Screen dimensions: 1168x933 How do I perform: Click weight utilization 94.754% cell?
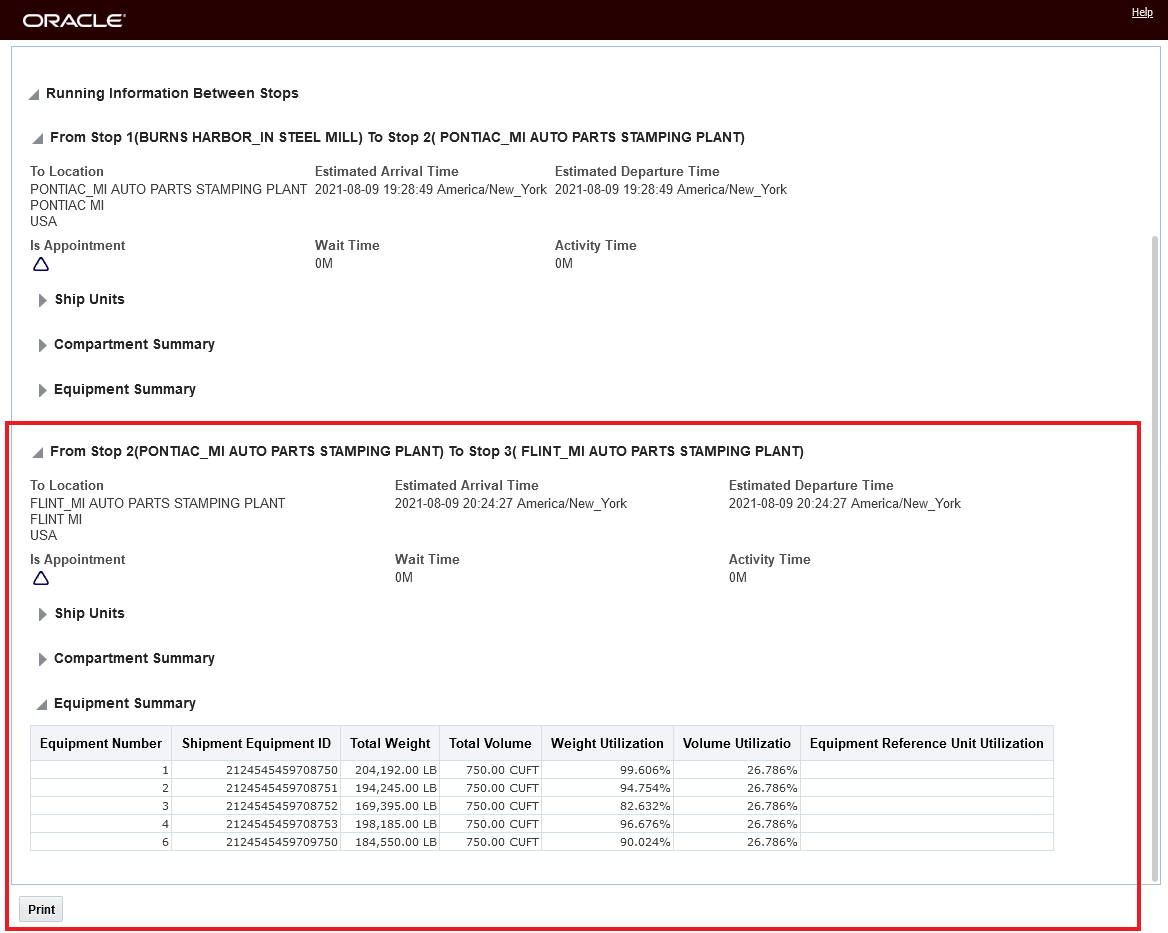pyautogui.click(x=608, y=788)
